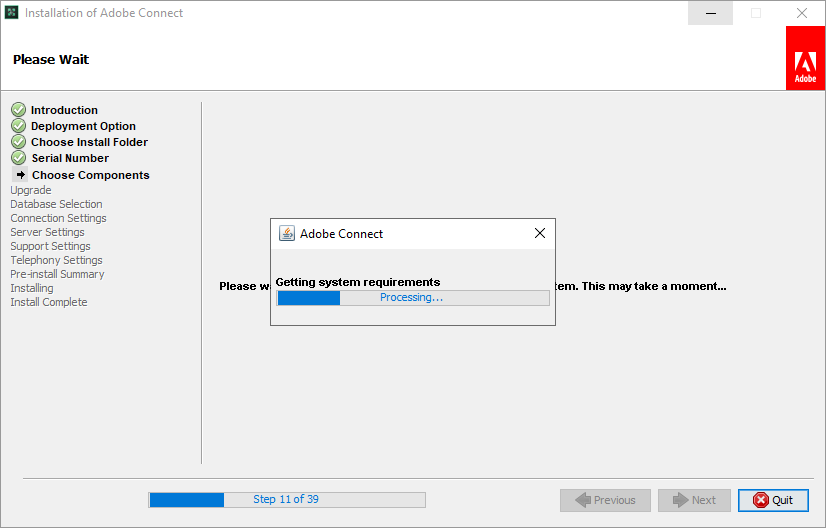
Task: Click the Processing progress bar
Action: (x=413, y=298)
